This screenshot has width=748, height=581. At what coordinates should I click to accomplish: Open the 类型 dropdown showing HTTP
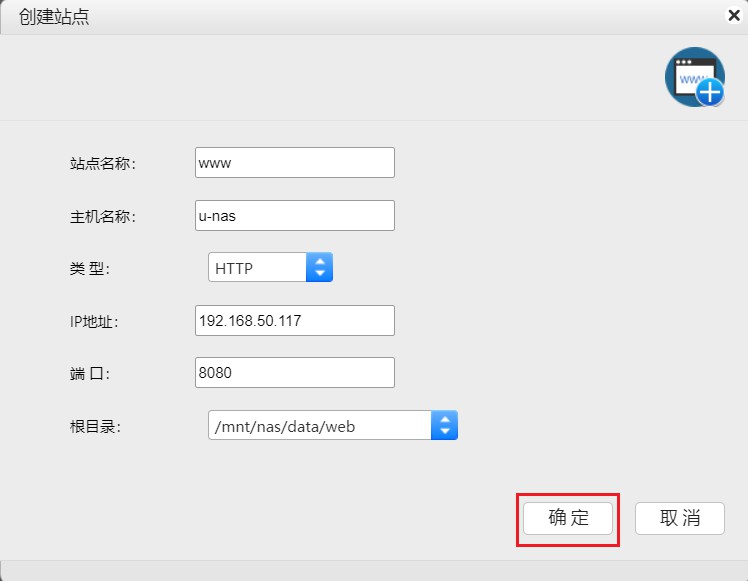[258, 268]
